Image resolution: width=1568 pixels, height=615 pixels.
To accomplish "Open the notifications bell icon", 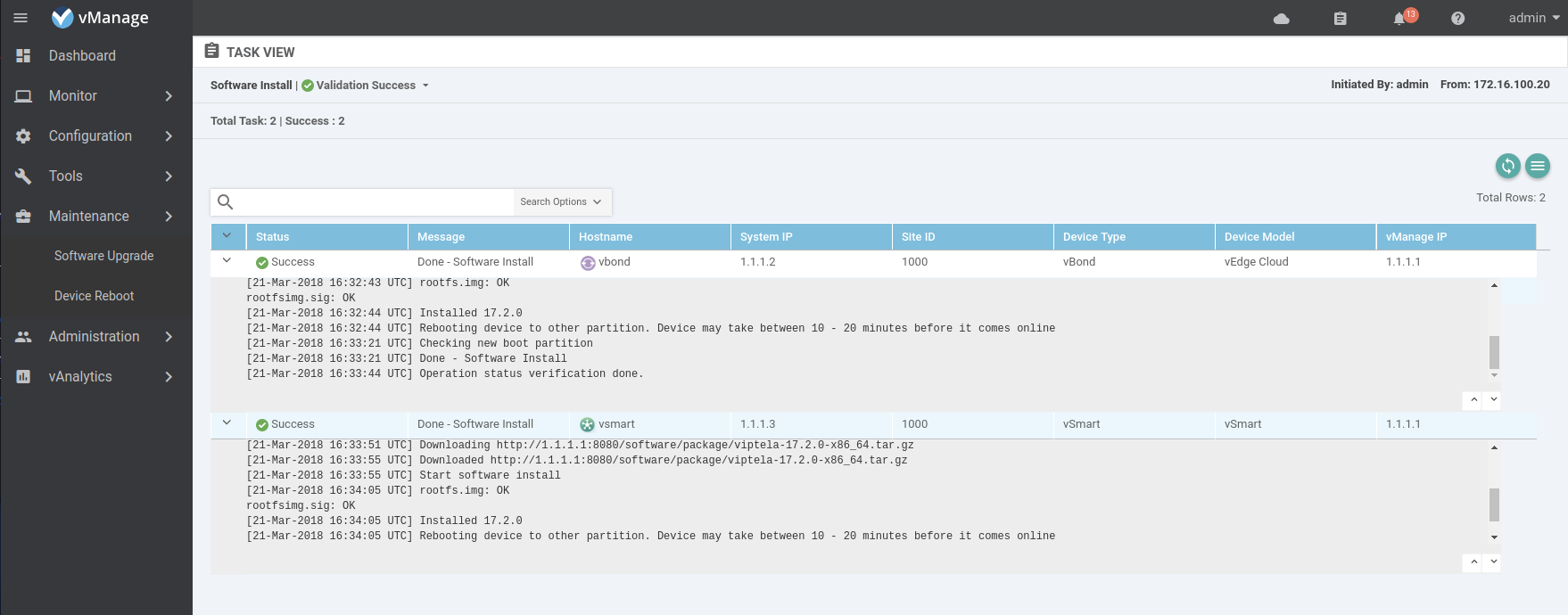I will 1399,19.
